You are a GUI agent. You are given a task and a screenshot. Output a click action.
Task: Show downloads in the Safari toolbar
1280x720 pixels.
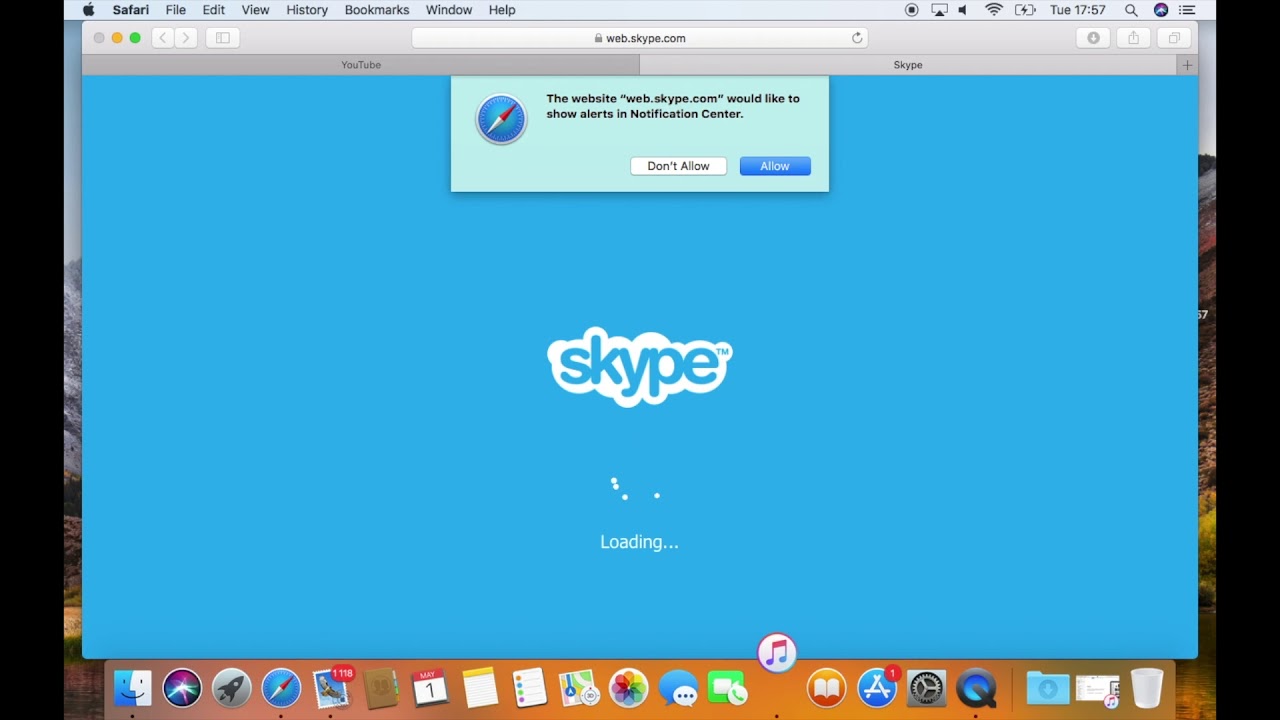point(1093,38)
